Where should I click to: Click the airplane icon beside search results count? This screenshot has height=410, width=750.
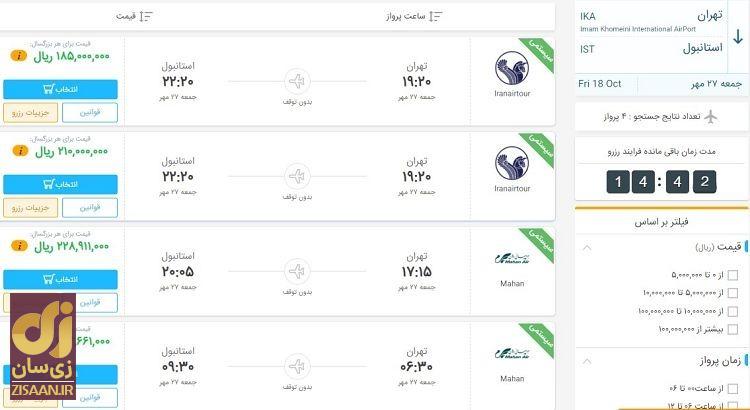711,117
